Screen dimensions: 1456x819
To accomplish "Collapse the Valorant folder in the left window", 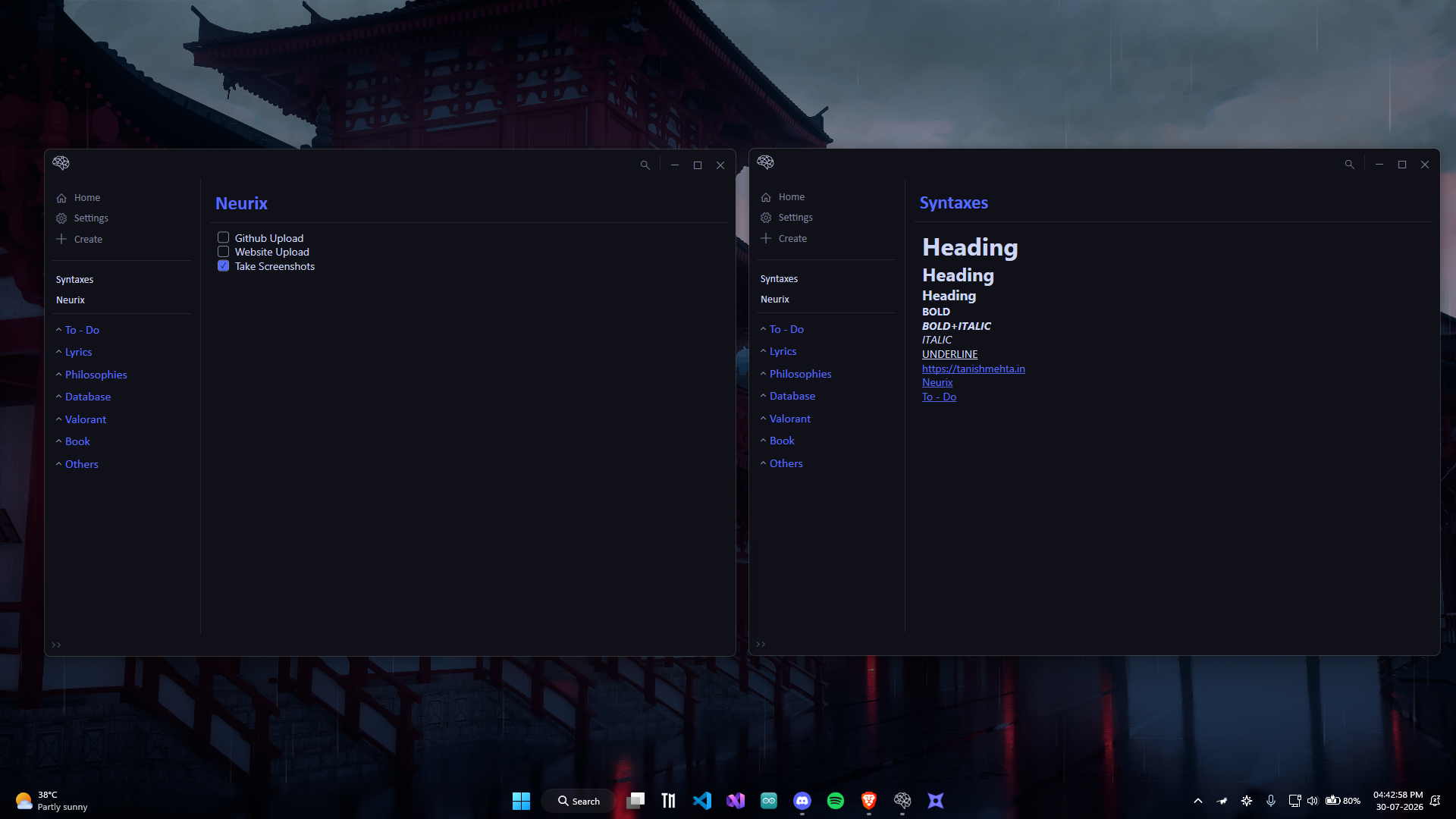I will click(58, 419).
